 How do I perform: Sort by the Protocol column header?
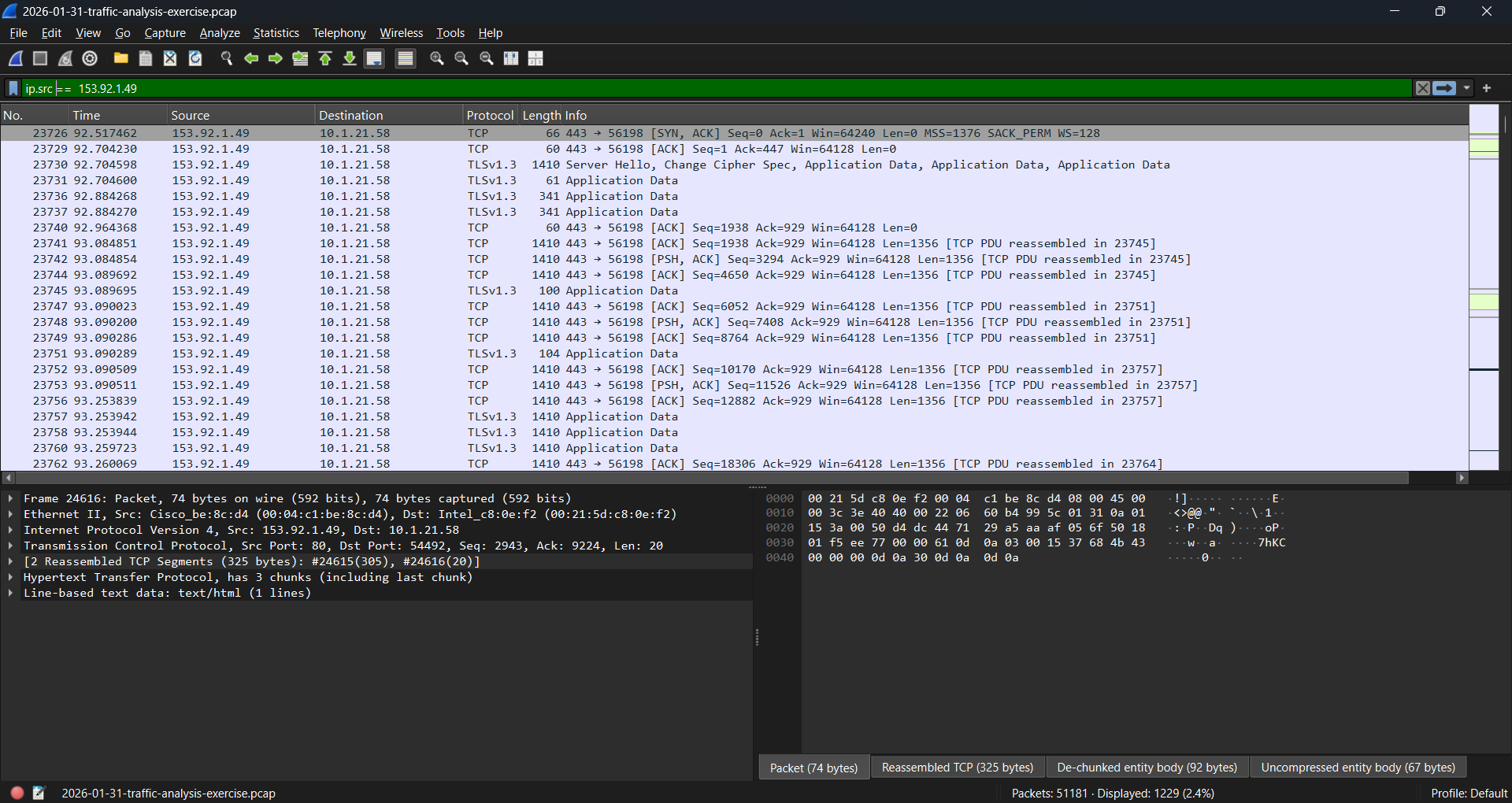tap(490, 115)
